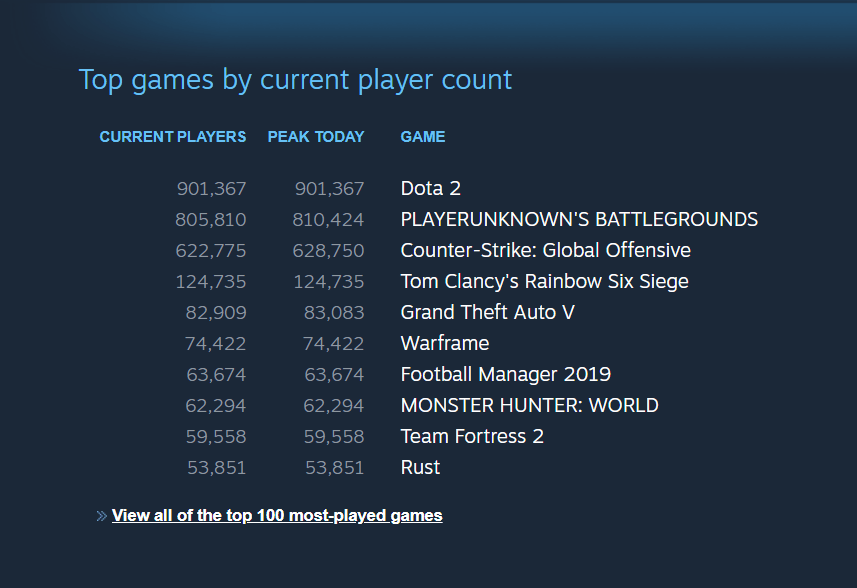Open the Warframe game entry
The image size is (857, 588).
[444, 343]
